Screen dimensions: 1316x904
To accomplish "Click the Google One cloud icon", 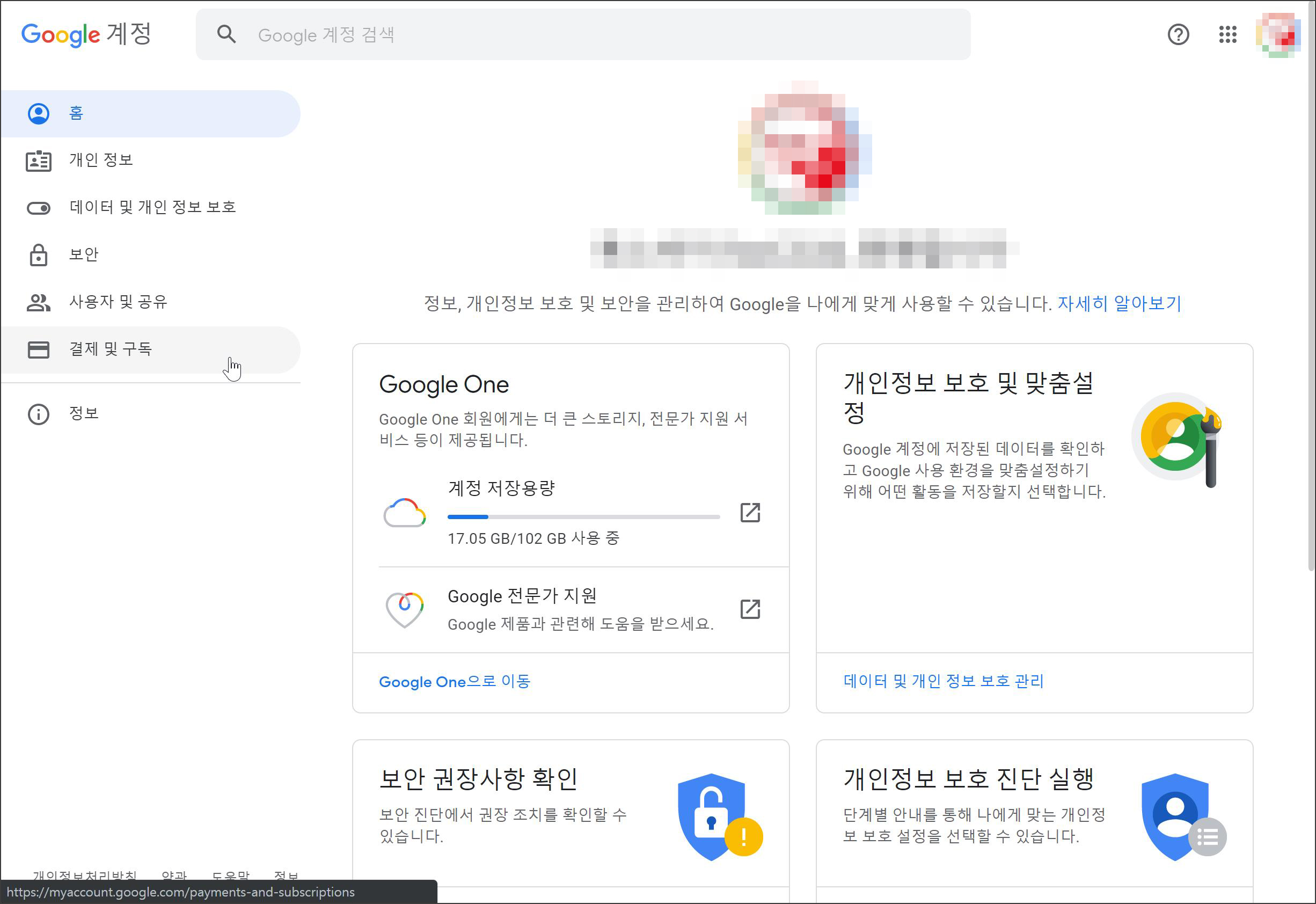I will (404, 513).
